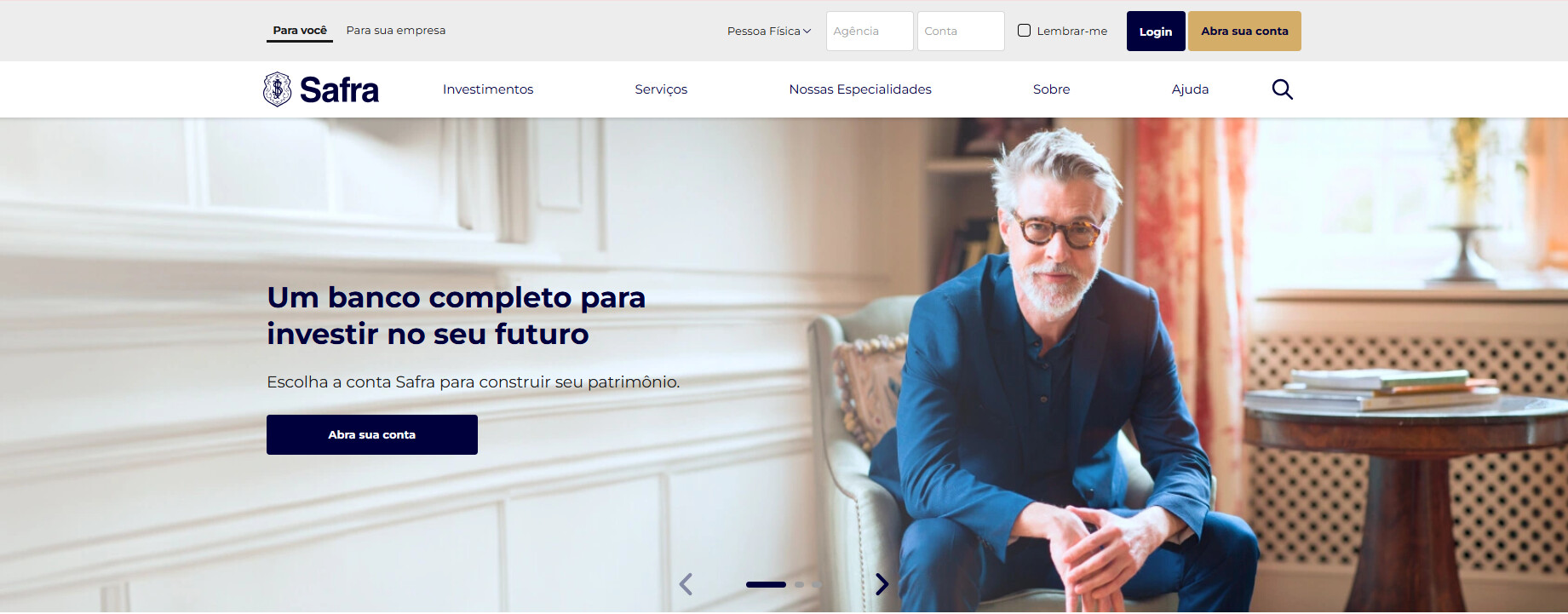Screen dimensions: 1568x614
Task: Switch to Para sua empresa tab
Action: pos(396,30)
